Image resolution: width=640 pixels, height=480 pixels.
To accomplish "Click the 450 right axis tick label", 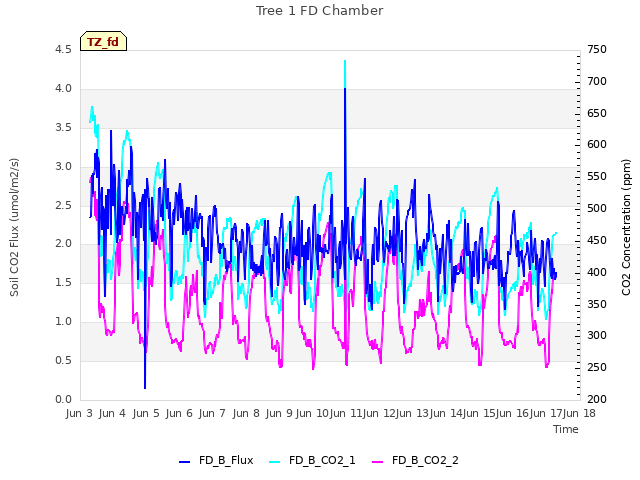I will coord(597,240).
